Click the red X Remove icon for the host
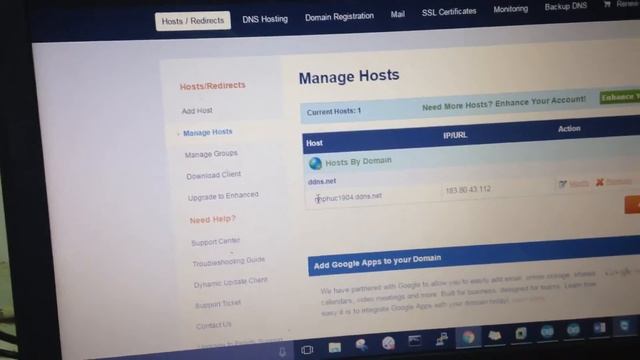Screen dimensions: 640x360 (599, 182)
